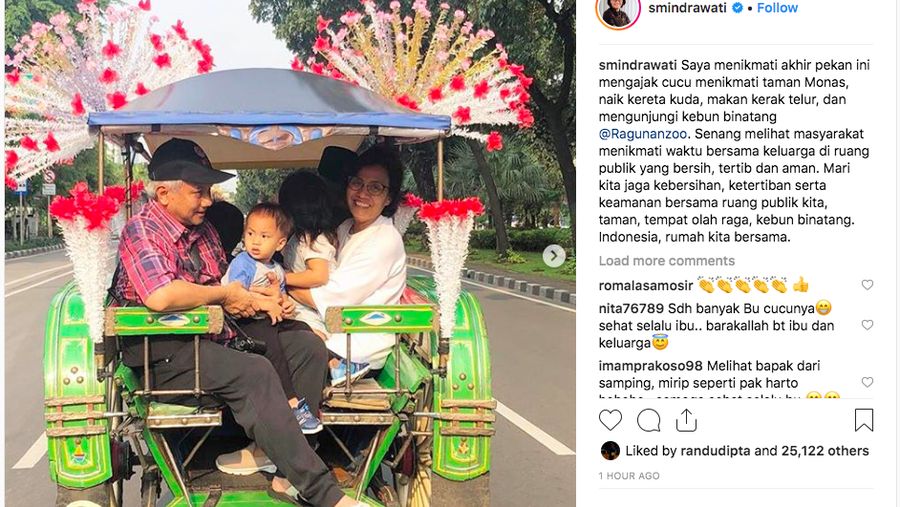
Task: View randudipta's profile in likes line
Action: pos(715,451)
